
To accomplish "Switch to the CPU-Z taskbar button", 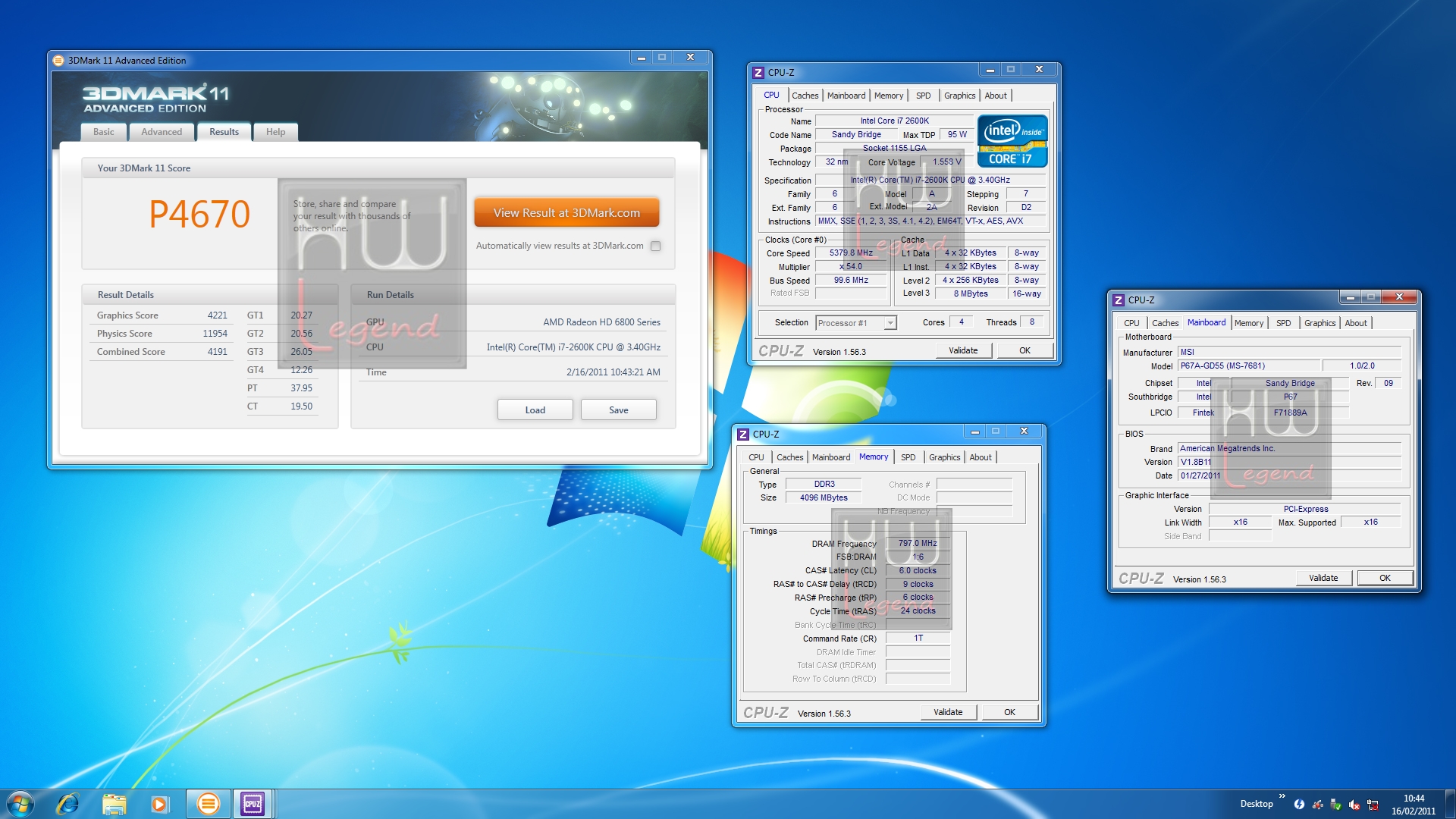I will (253, 804).
